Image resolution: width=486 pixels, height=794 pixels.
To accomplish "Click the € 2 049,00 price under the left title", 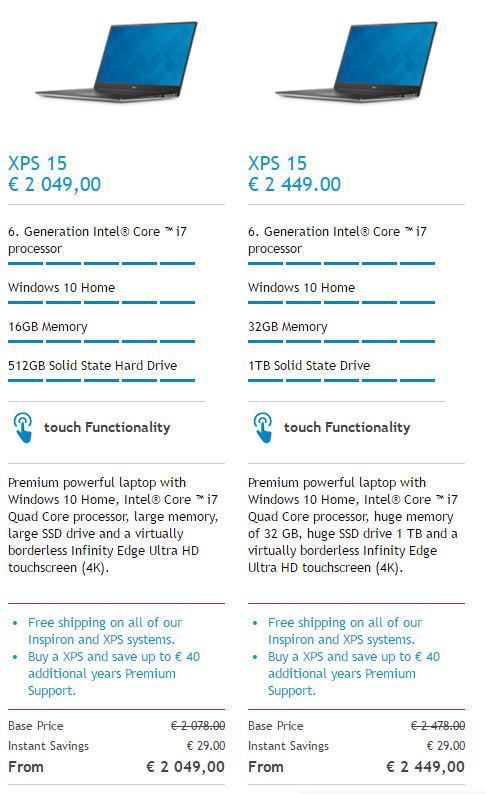I will pos(55,184).
